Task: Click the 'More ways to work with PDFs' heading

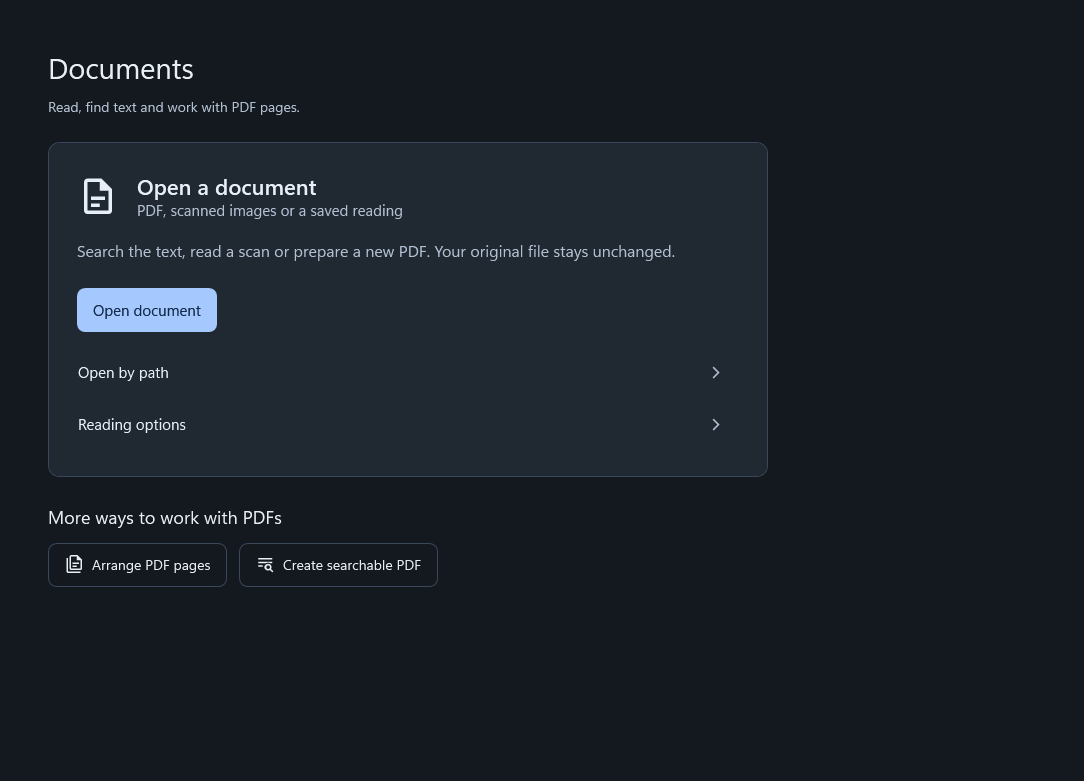Action: (165, 518)
